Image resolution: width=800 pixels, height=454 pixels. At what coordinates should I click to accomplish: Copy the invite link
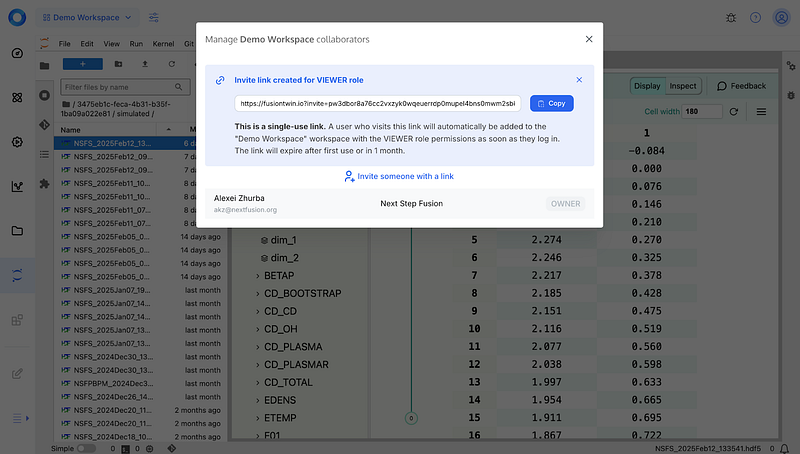click(551, 103)
